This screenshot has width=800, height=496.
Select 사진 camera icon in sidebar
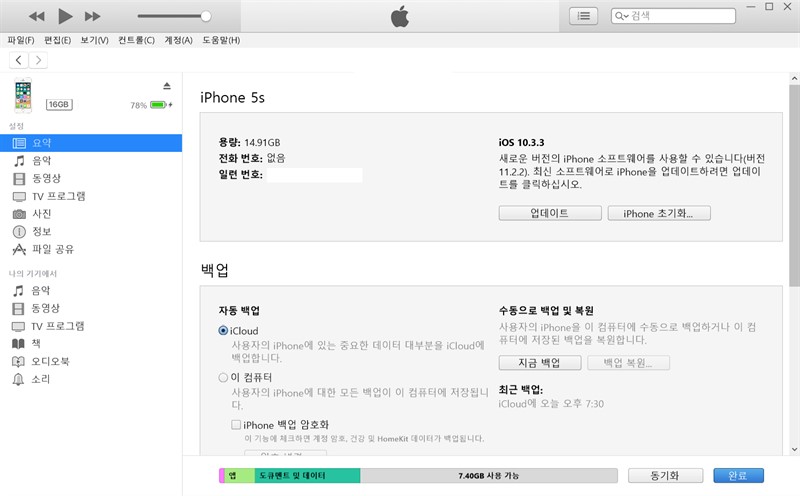pyautogui.click(x=19, y=214)
